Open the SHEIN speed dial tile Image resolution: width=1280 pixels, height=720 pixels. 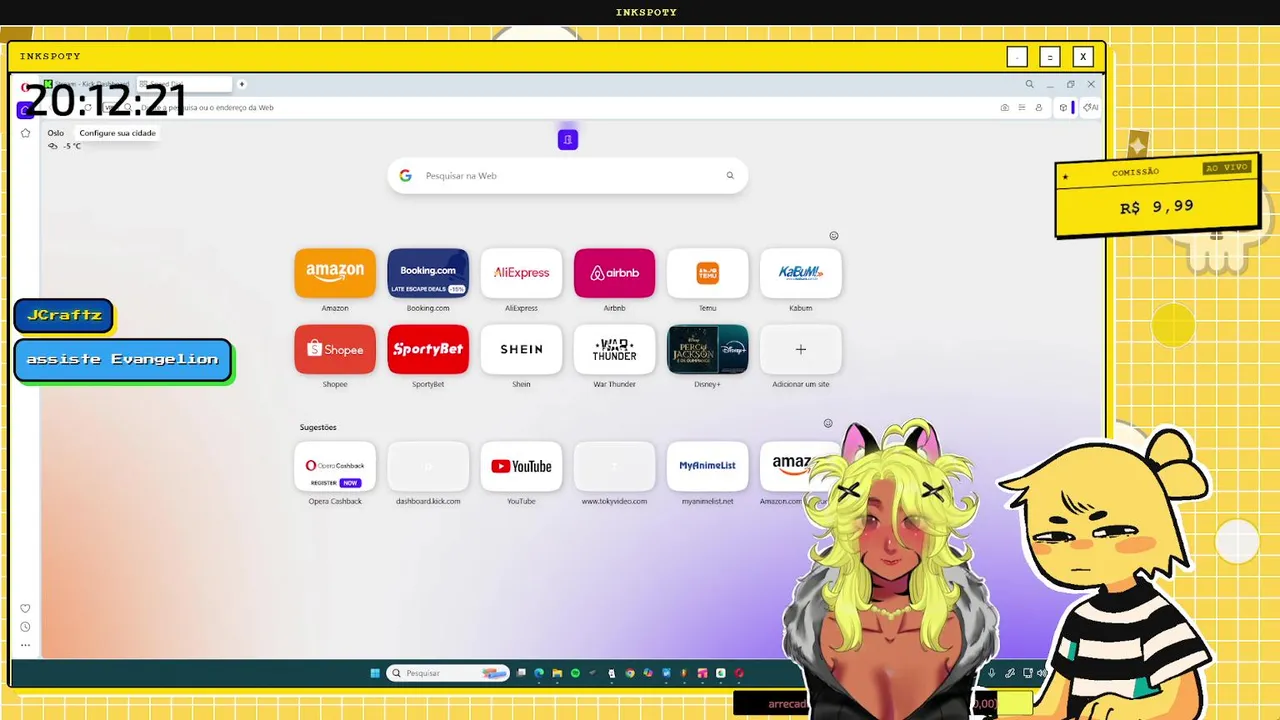(x=521, y=349)
